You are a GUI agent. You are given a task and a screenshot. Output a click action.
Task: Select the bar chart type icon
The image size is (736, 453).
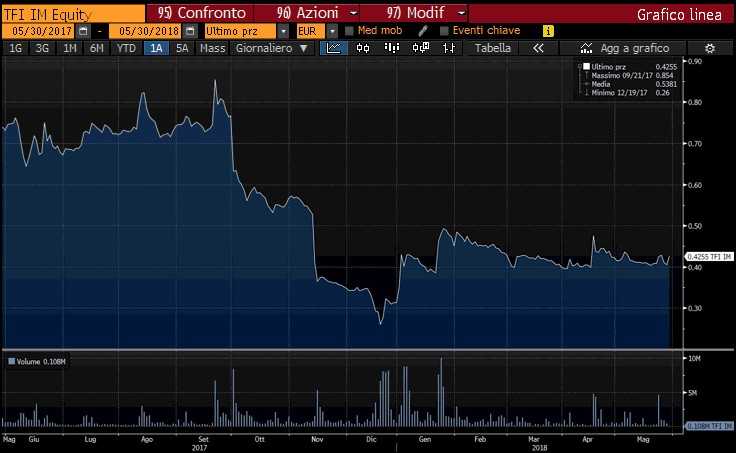point(391,48)
